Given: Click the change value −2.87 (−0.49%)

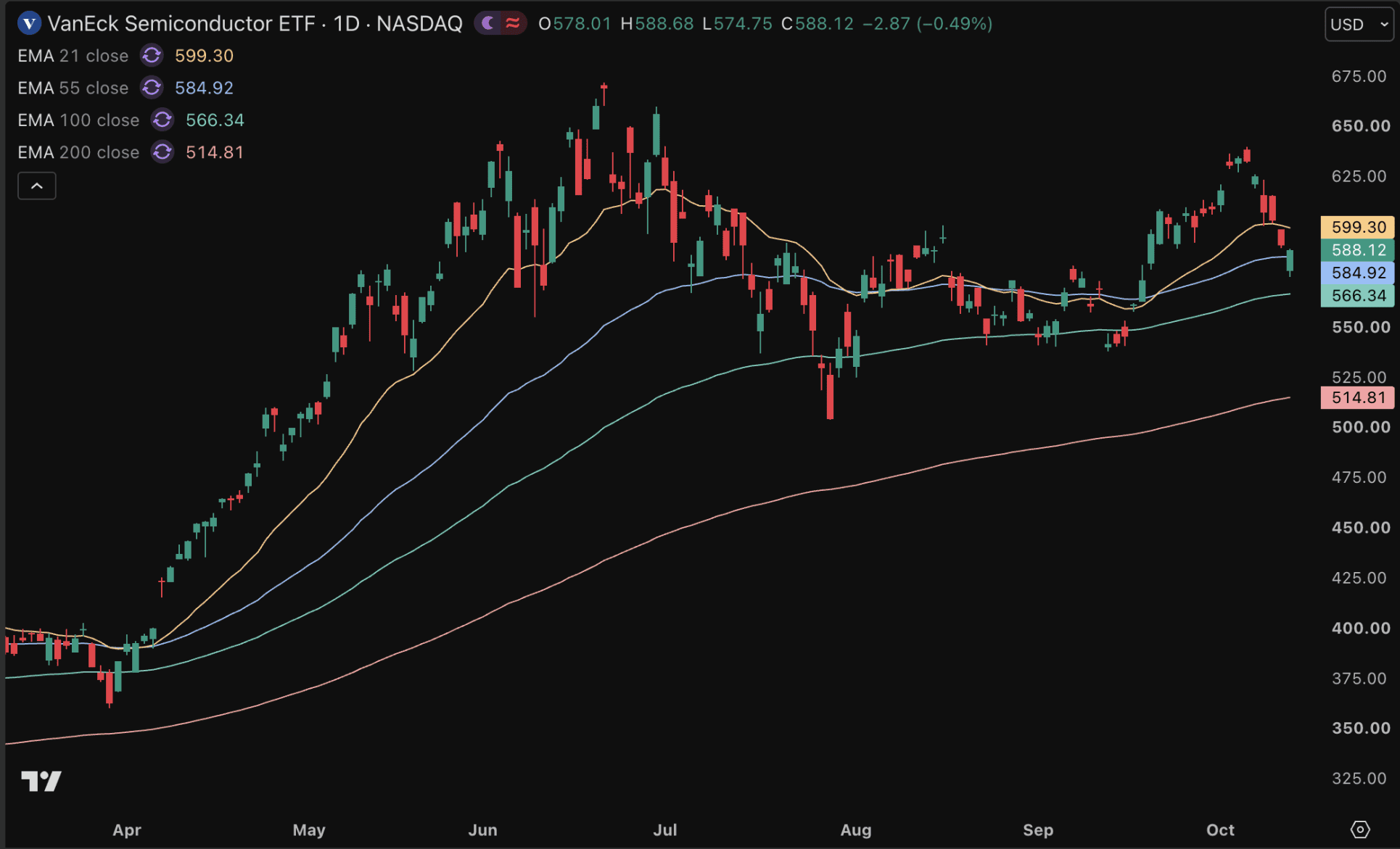Looking at the screenshot, I should 927,24.
